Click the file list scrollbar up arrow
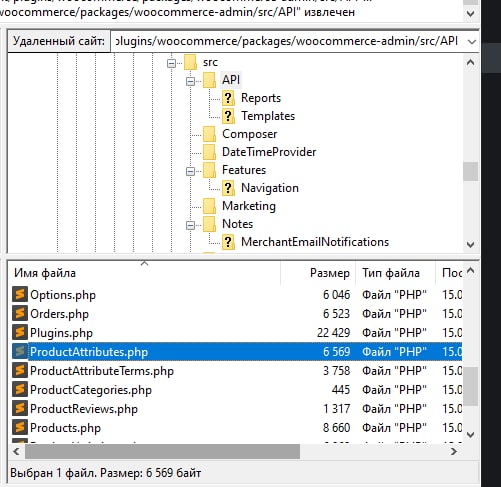This screenshot has height=487, width=501. (x=470, y=270)
